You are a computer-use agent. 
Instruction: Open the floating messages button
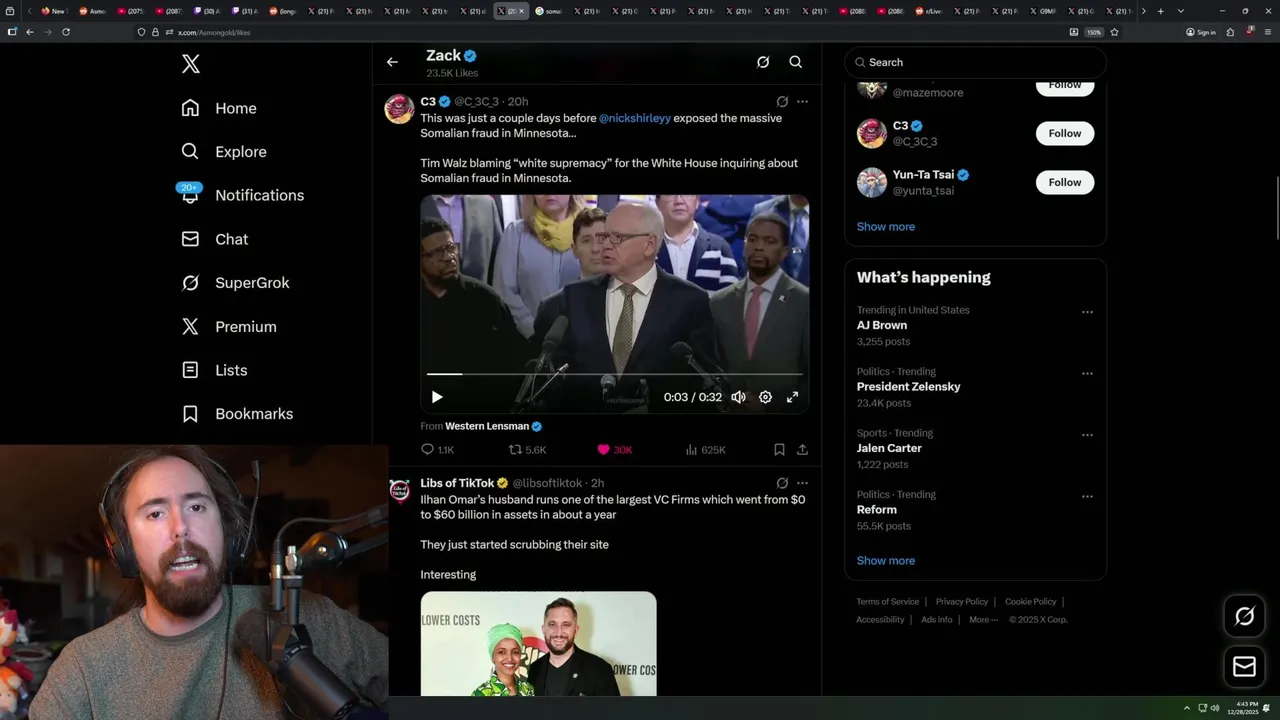click(1244, 666)
